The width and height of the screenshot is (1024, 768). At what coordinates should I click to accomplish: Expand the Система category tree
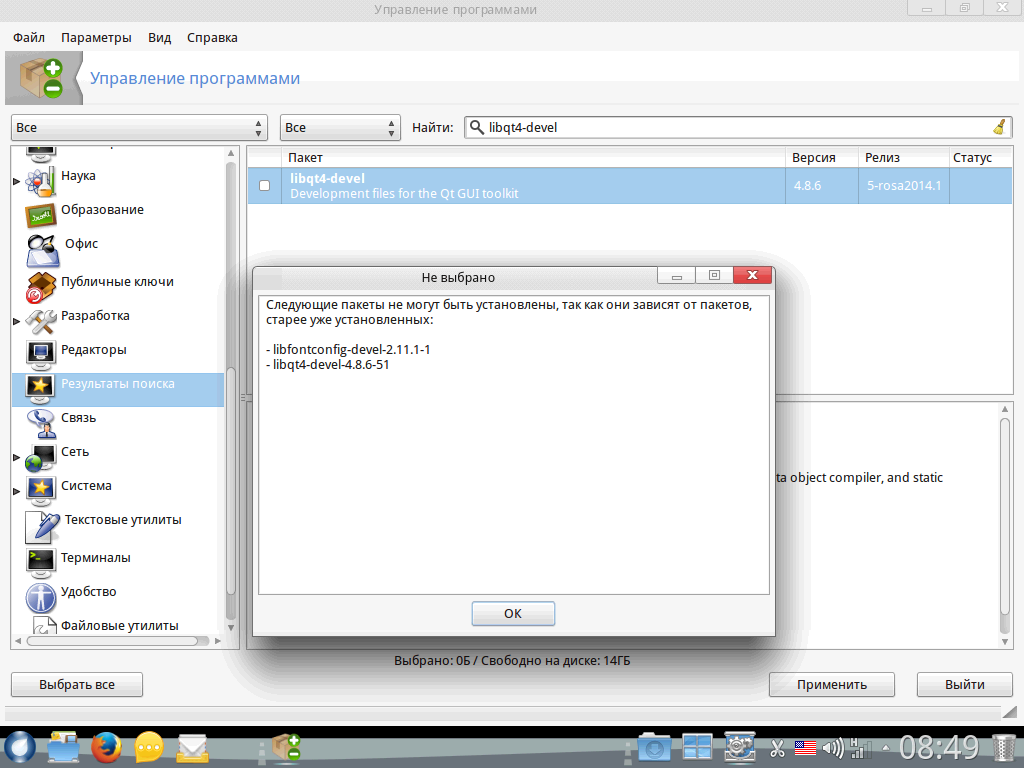click(16, 491)
